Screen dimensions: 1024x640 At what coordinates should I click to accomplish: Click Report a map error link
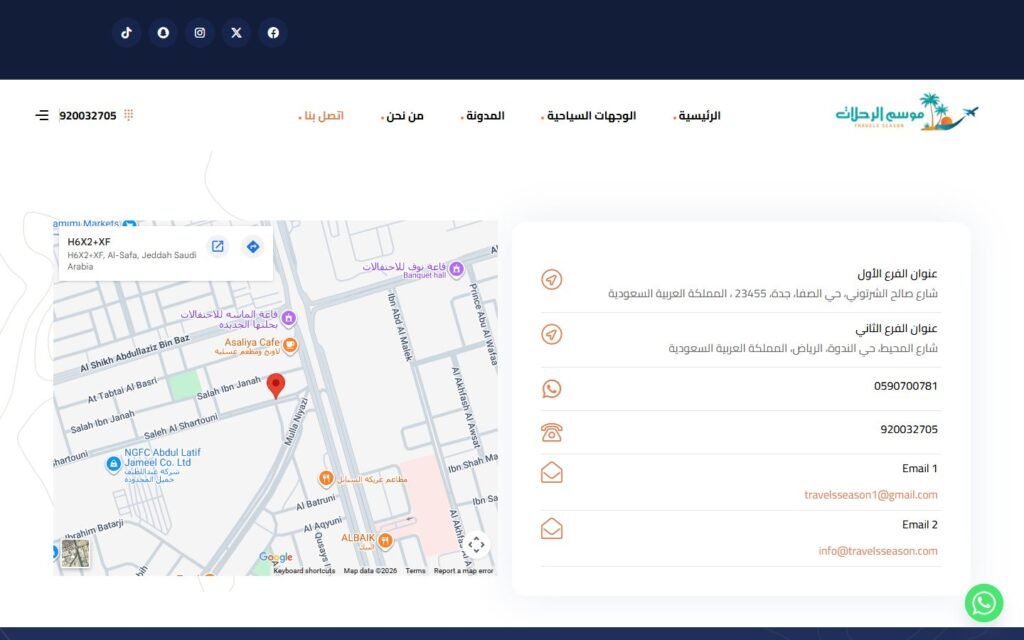(x=464, y=571)
